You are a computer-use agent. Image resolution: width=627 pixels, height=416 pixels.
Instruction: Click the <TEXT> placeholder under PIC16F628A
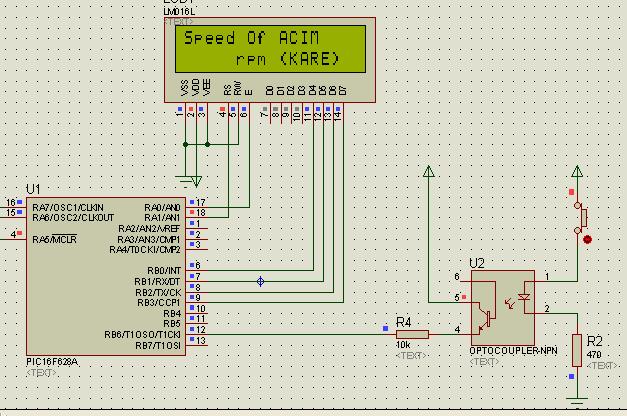[x=42, y=373]
